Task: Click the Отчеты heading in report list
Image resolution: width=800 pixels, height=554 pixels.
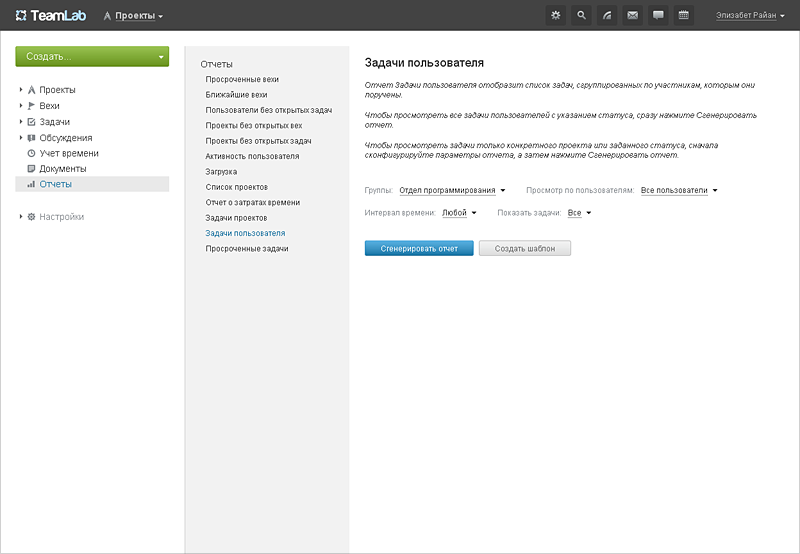Action: click(x=216, y=64)
